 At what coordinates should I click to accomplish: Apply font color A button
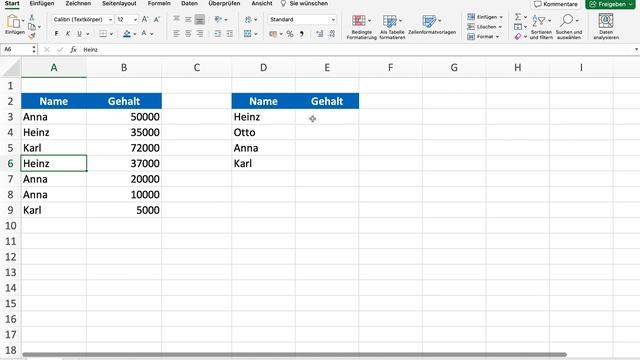[144, 33]
